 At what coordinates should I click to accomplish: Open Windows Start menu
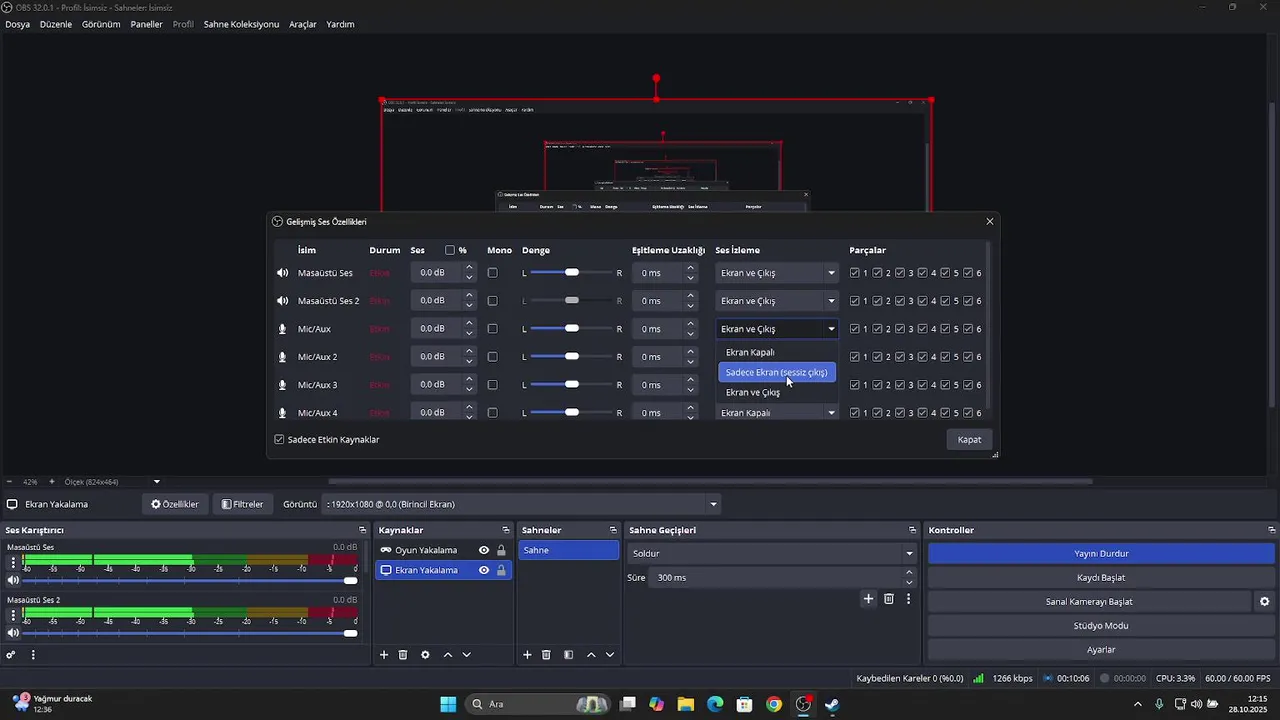pyautogui.click(x=448, y=704)
